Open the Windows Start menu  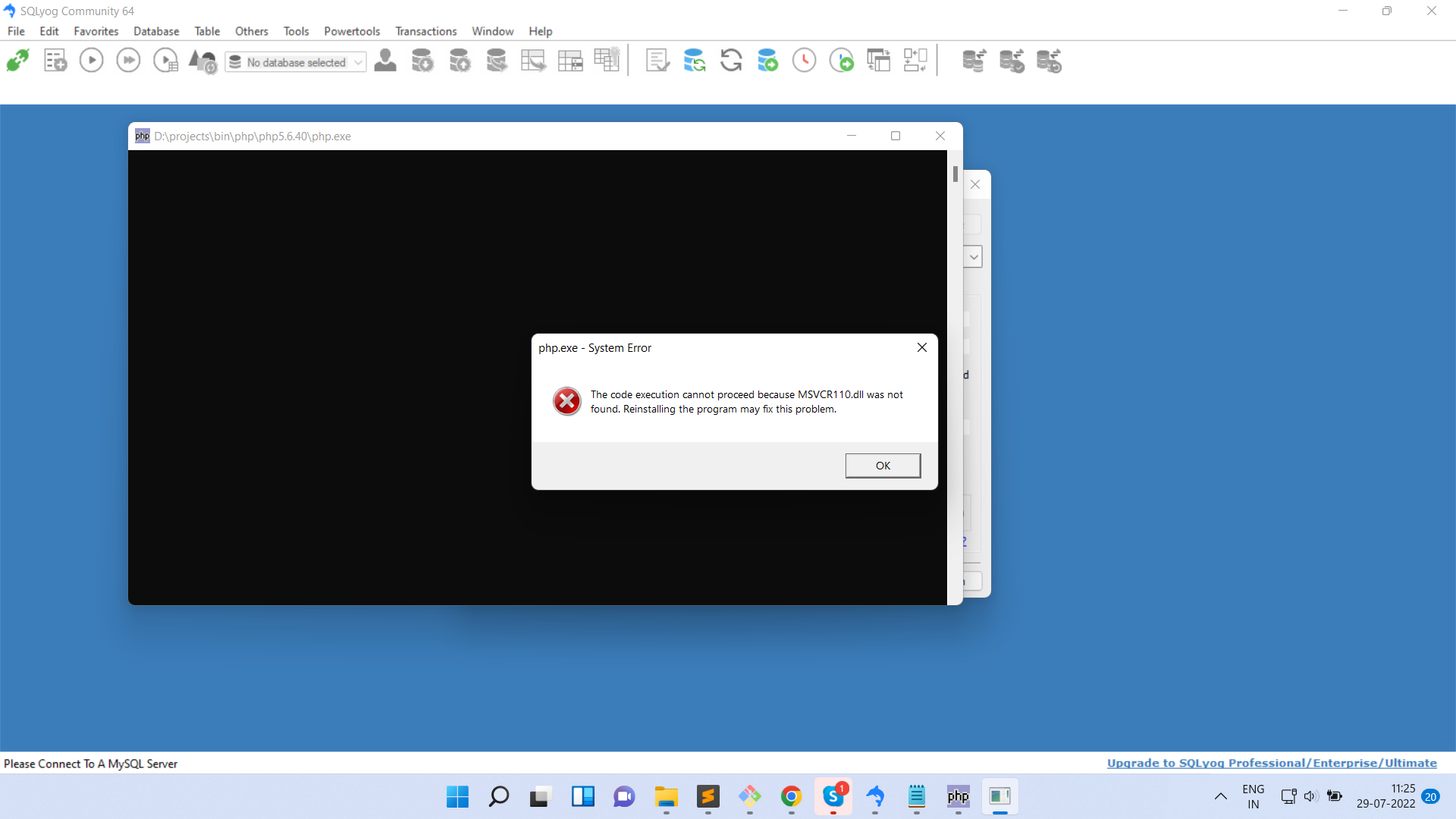(457, 796)
